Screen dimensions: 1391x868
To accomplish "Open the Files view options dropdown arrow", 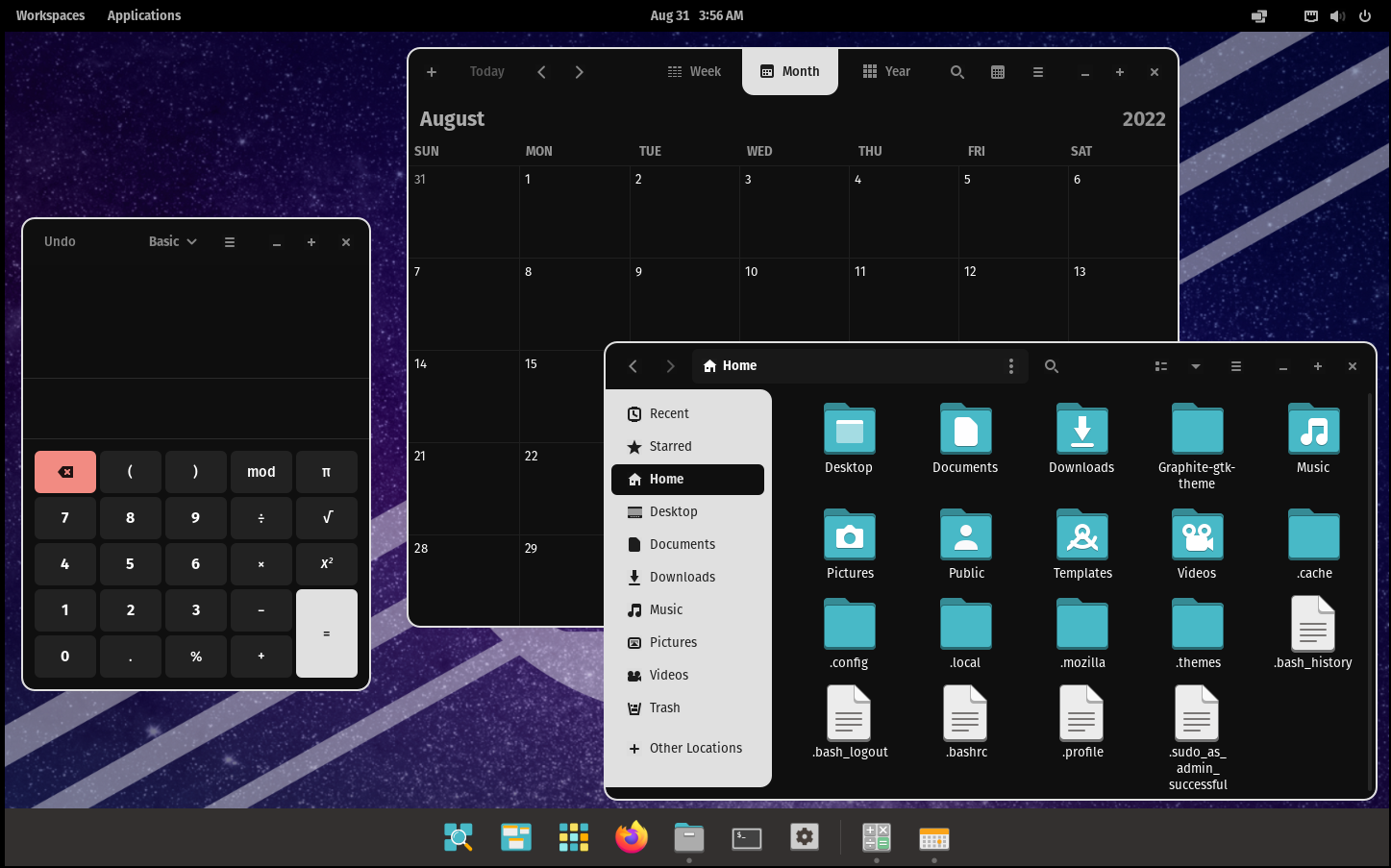I will coord(1195,366).
